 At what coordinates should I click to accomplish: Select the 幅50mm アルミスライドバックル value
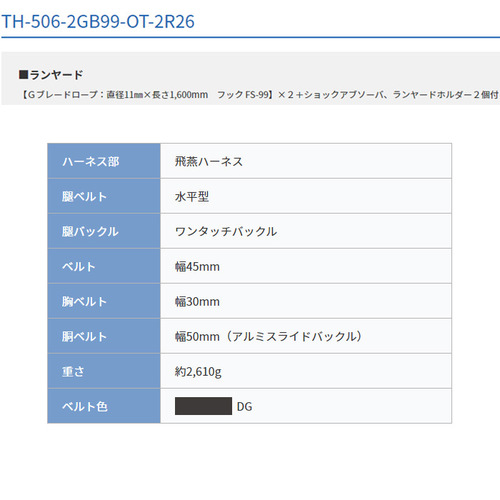coord(269,337)
